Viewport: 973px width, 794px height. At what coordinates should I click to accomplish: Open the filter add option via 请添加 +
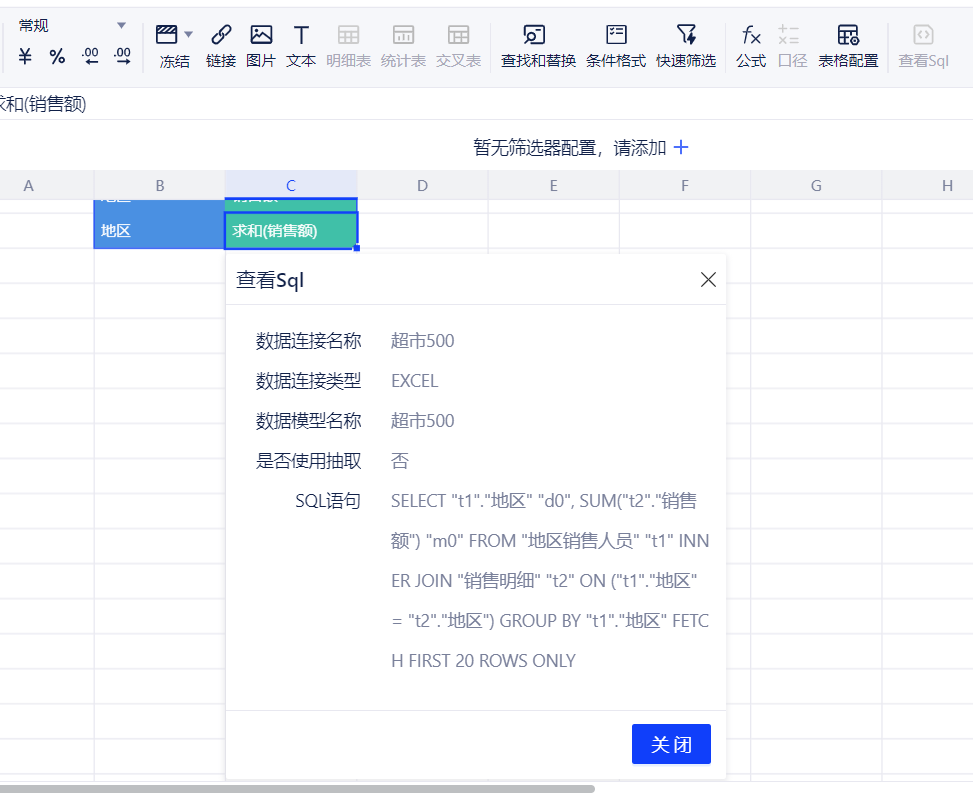pyautogui.click(x=681, y=146)
